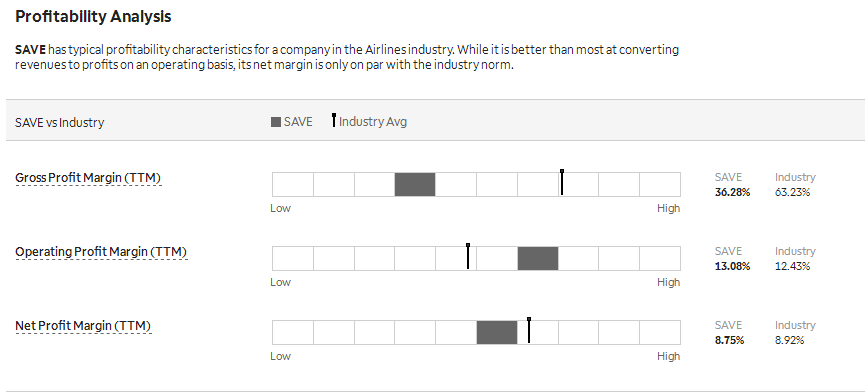Viewport: 865px width, 392px height.
Task: Click the bold SAVE ticker in the description
Action: pyautogui.click(x=30, y=50)
